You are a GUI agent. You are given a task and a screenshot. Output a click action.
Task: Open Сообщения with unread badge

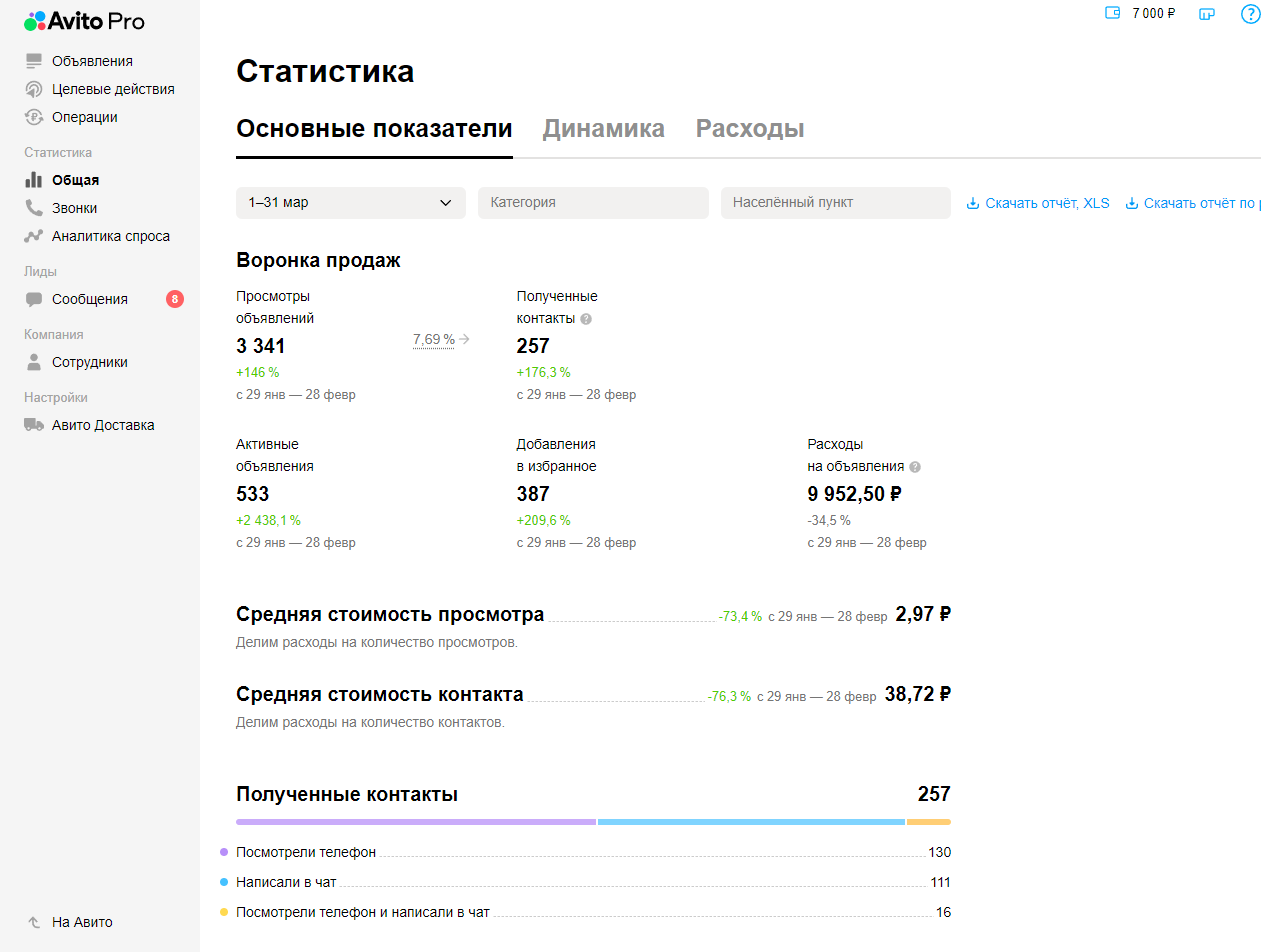coord(90,299)
